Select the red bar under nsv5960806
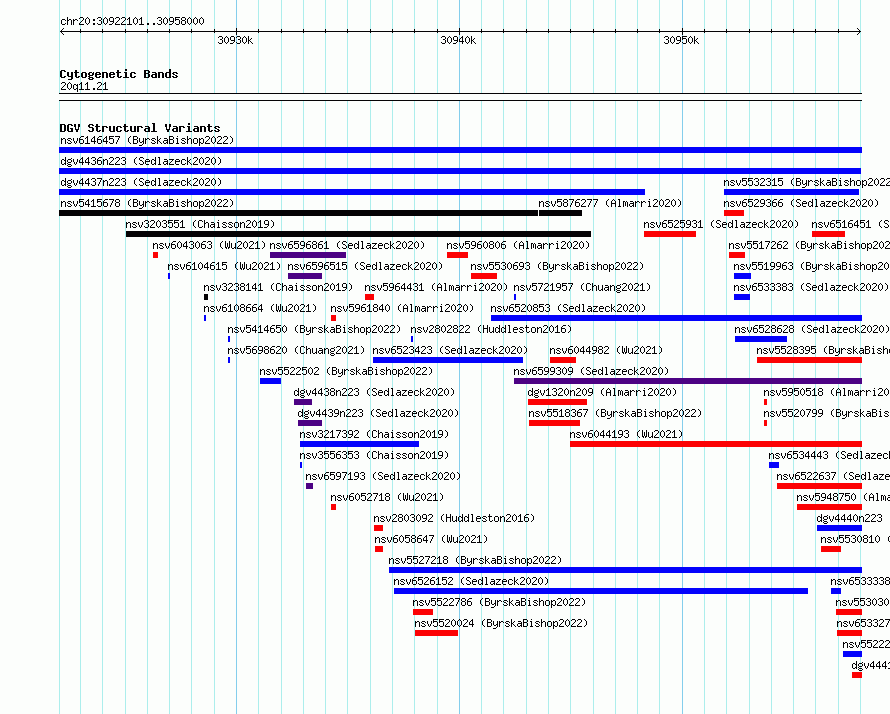The image size is (890, 714). click(x=457, y=255)
